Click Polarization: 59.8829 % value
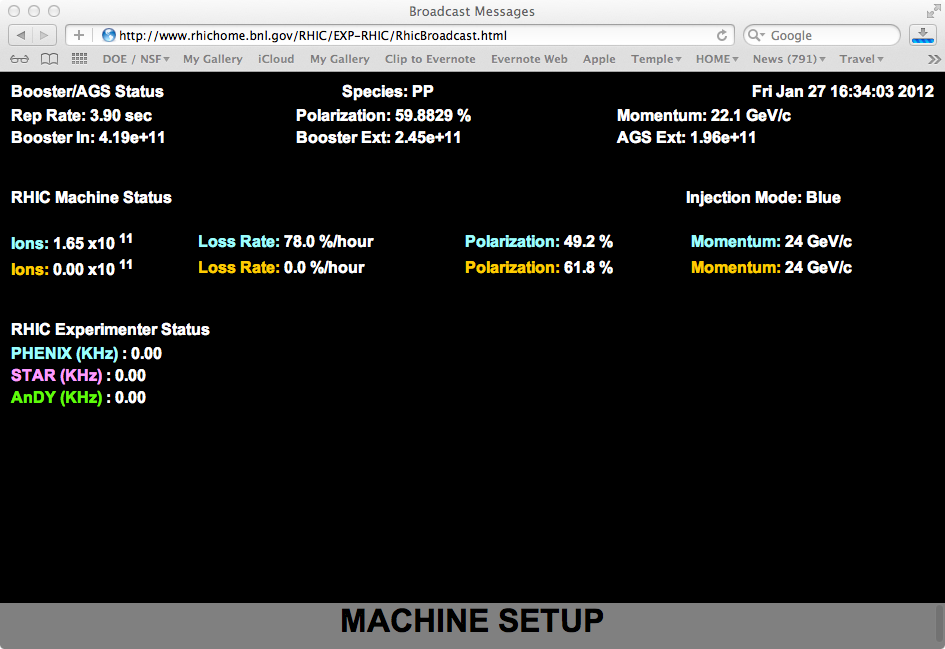 (x=383, y=116)
